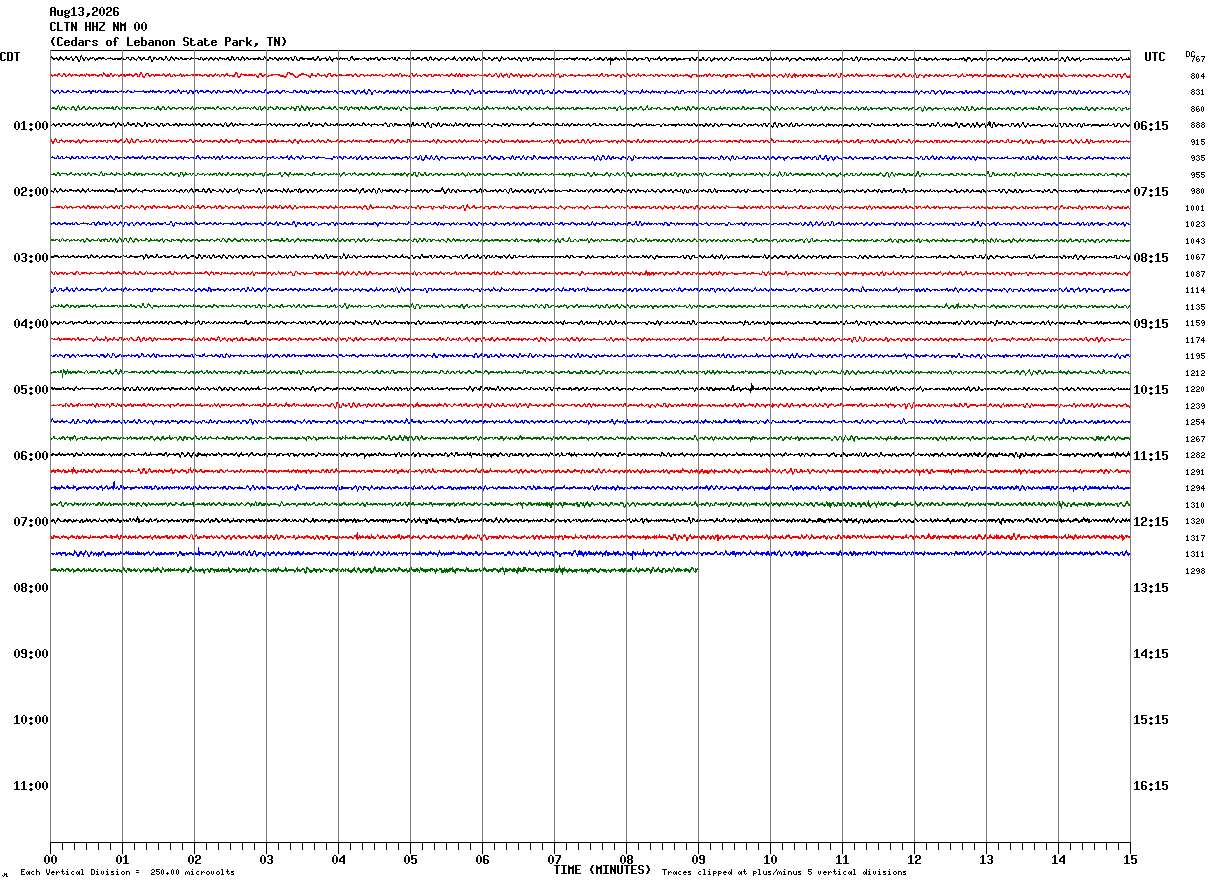
Task: Click the 'UTC' timezone label
Action: [x=1155, y=57]
